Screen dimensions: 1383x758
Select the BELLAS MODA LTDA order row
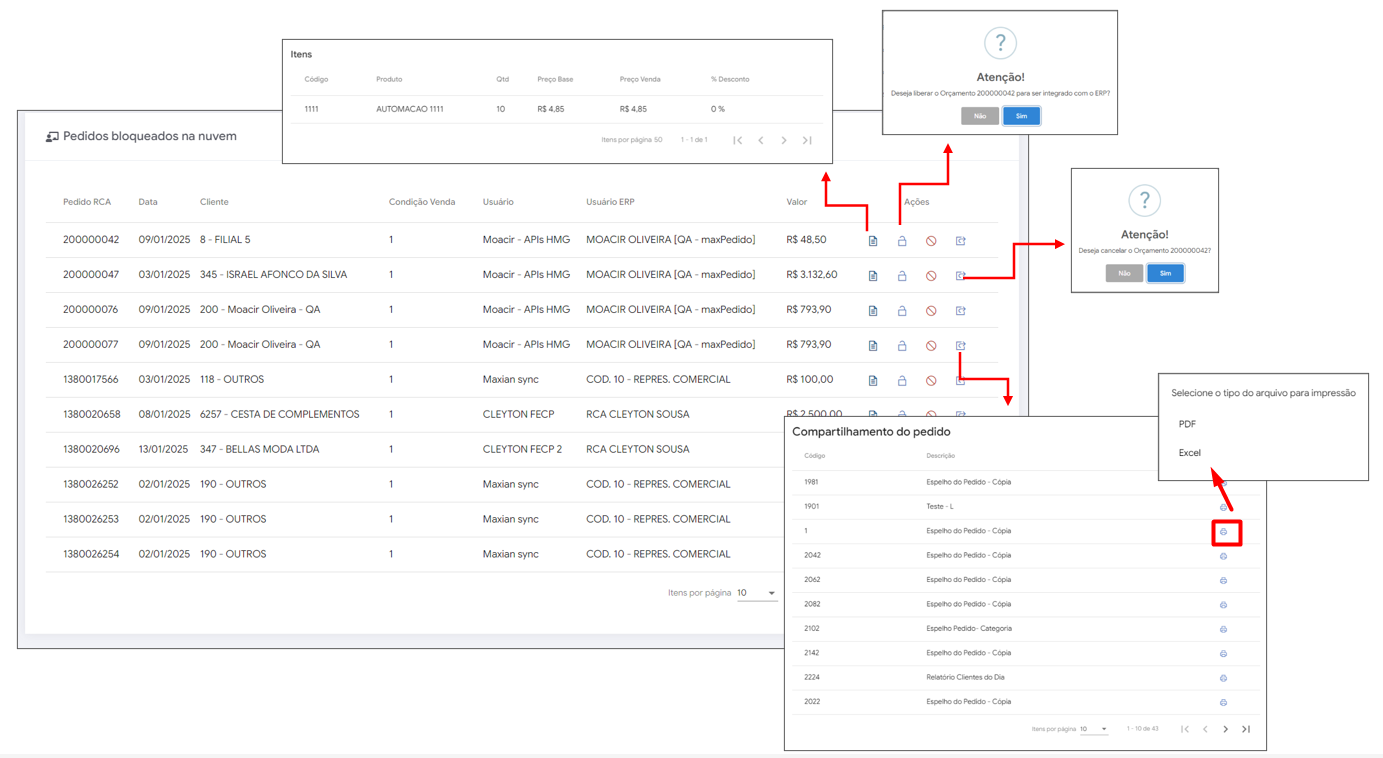400,449
